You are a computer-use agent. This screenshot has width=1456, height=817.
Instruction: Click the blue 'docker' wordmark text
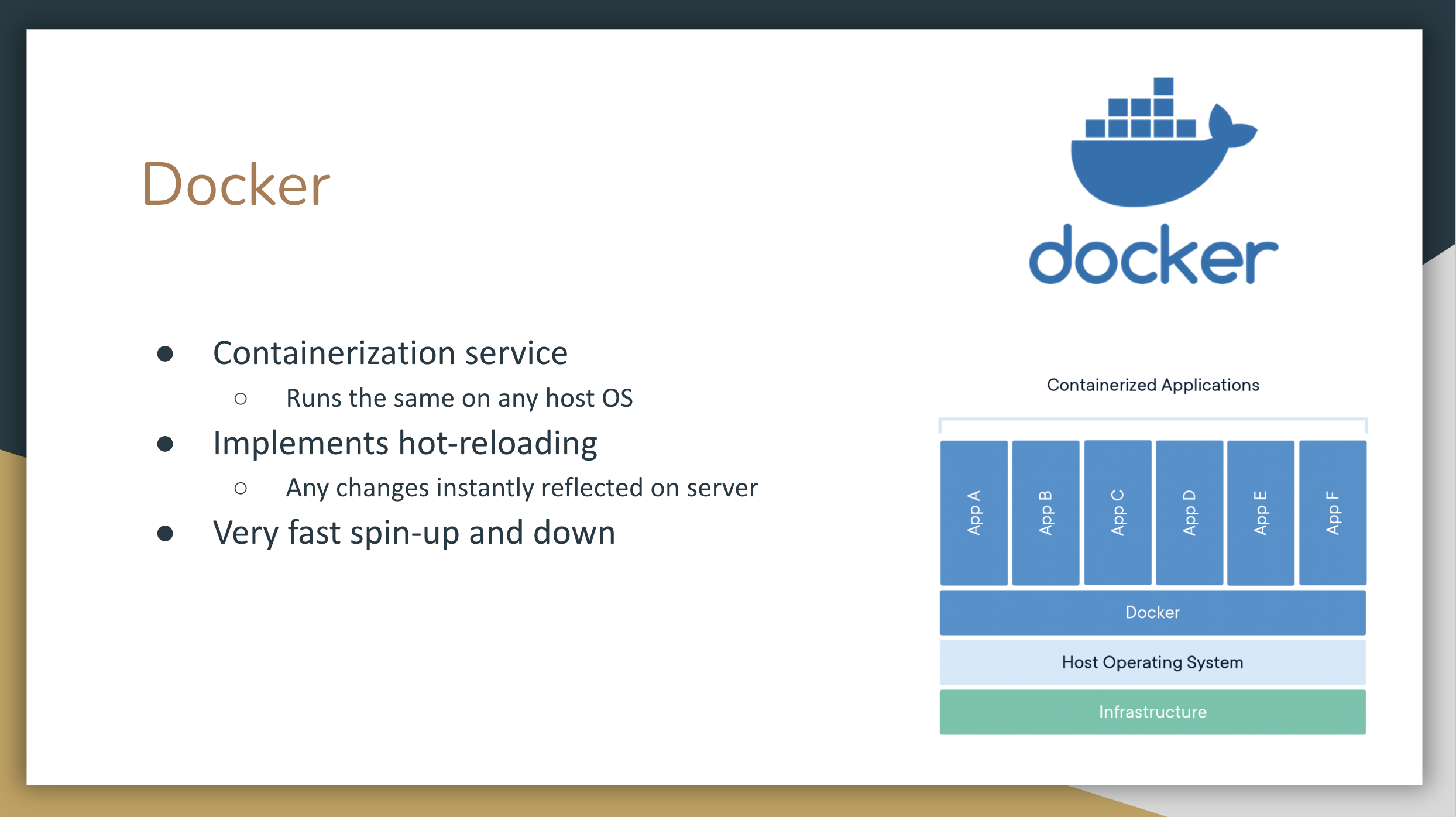pyautogui.click(x=1153, y=255)
